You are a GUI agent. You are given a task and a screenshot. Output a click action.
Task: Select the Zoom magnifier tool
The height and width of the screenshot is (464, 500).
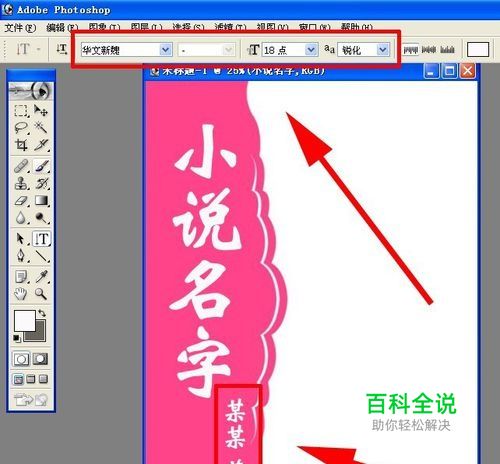point(41,294)
